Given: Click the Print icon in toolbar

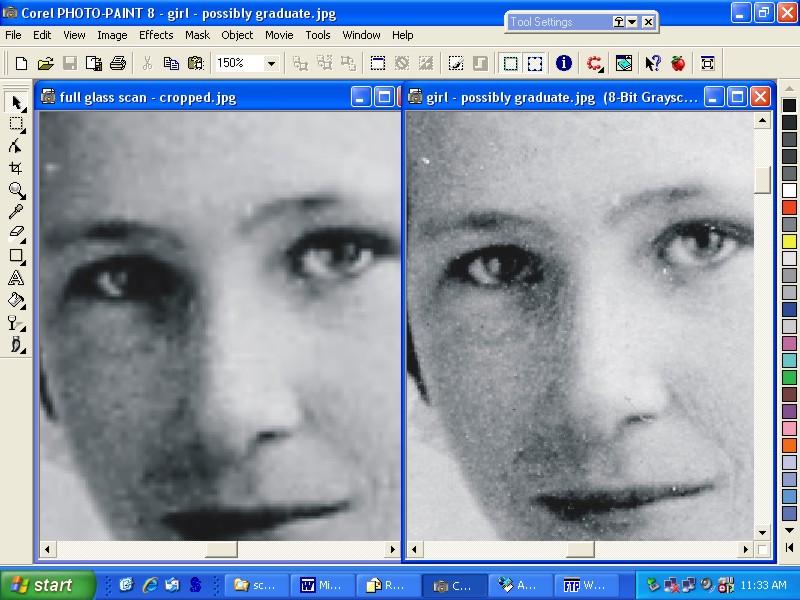Looking at the screenshot, I should pos(118,63).
